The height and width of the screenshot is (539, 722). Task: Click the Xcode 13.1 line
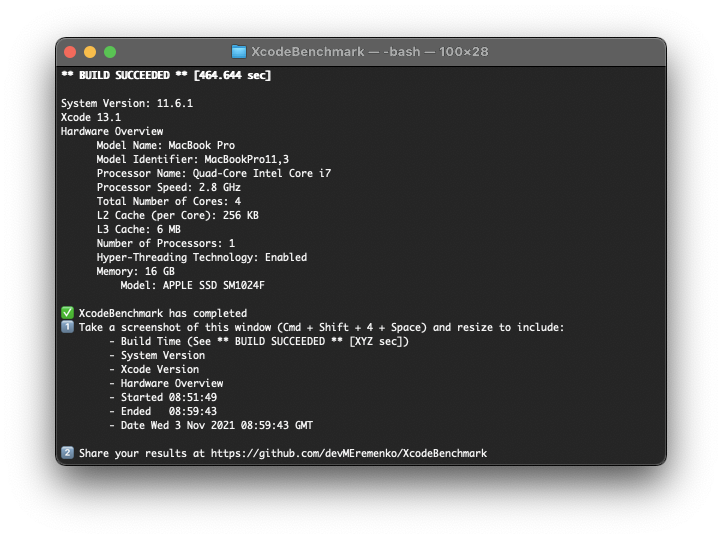click(x=91, y=117)
